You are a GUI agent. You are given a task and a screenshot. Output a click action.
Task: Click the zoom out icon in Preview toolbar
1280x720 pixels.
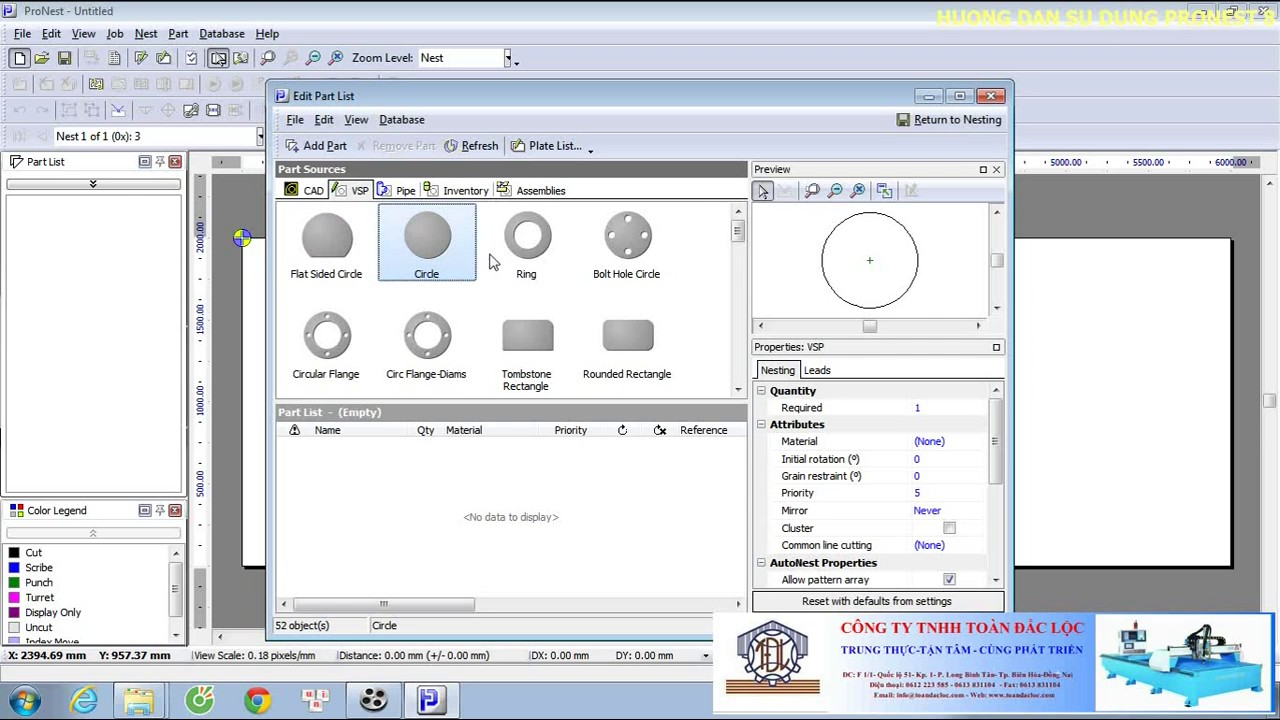(835, 191)
